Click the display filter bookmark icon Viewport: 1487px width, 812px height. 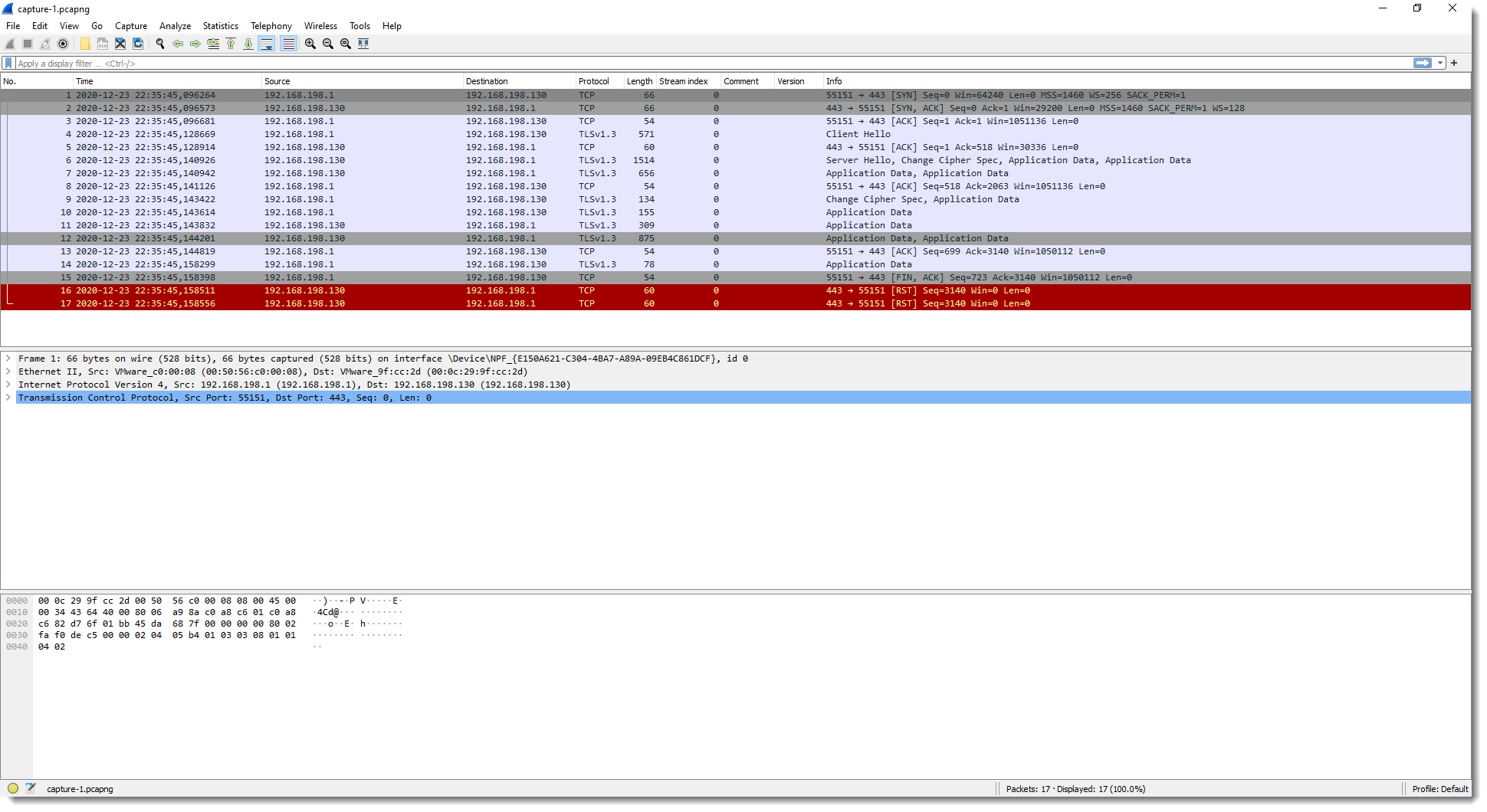click(8, 64)
